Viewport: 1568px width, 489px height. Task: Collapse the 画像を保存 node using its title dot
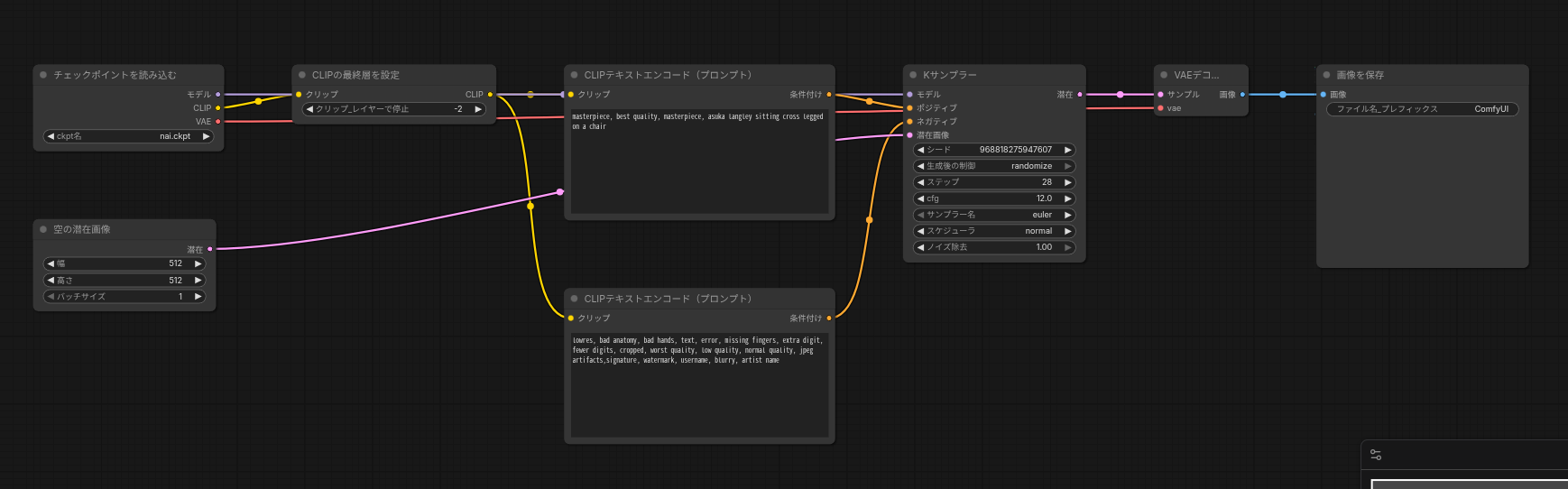[1326, 75]
